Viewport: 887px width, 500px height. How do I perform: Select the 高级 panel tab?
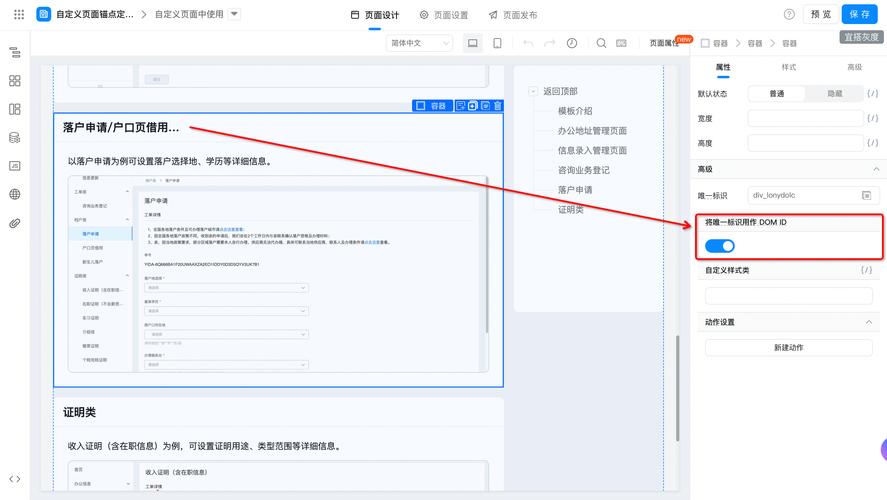(854, 67)
